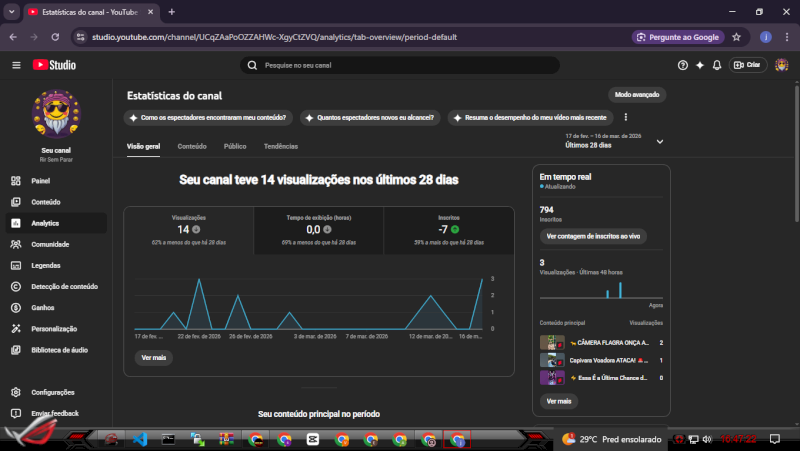Click the Pesquise no seu canal search field

click(x=400, y=65)
